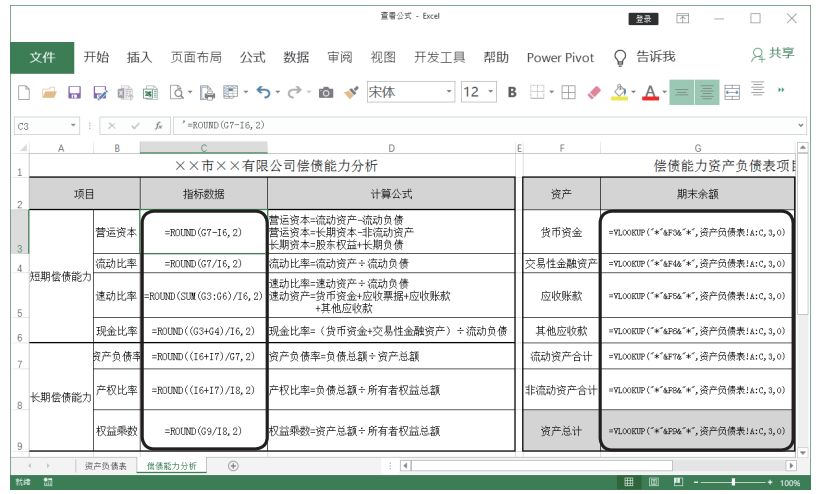
Task: Open the Name Box C3 dropdown arrow
Action: tap(73, 126)
